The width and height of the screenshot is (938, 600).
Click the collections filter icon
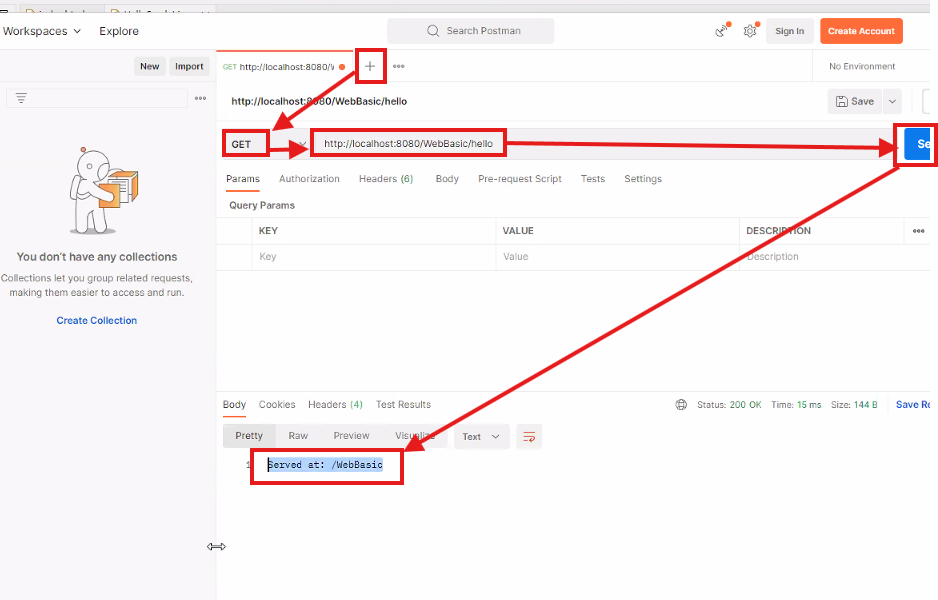coord(21,98)
